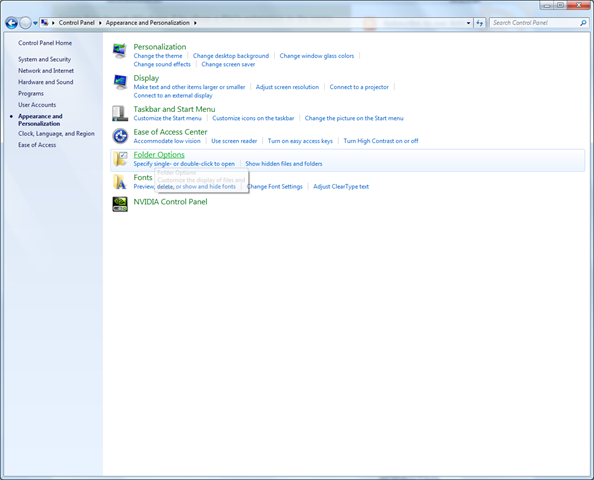
Task: Open Taskbar and Start Menu heading
Action: tap(174, 109)
